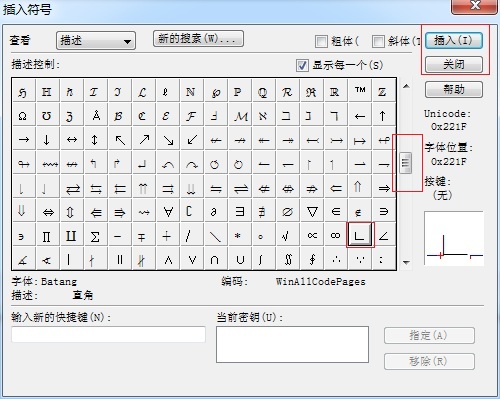Screen dimensions: 500x399
Task: Select the union ∪ symbol
Action: (240, 258)
